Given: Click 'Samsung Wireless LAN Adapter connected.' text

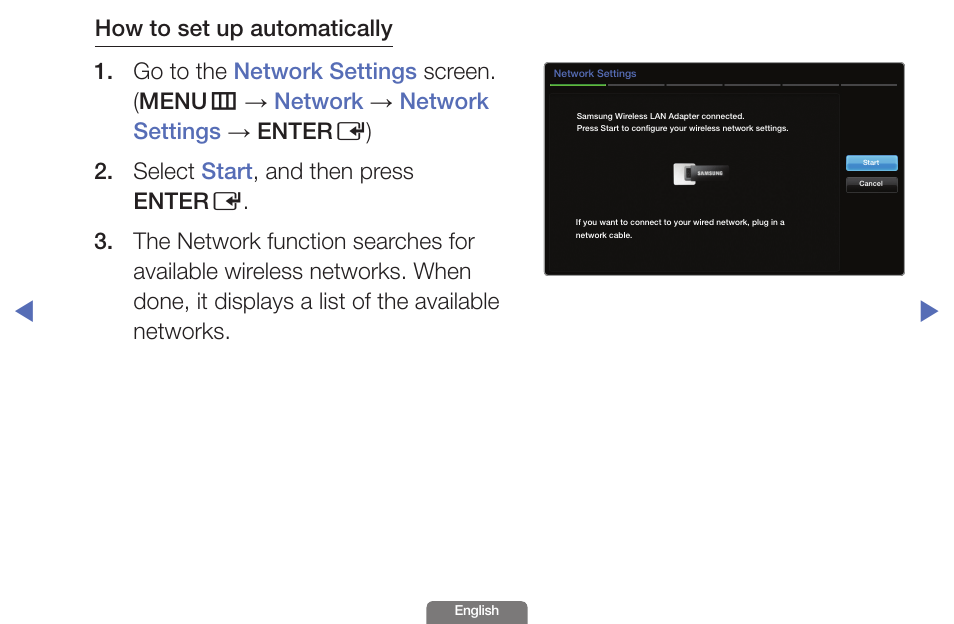Looking at the screenshot, I should pos(660,116).
